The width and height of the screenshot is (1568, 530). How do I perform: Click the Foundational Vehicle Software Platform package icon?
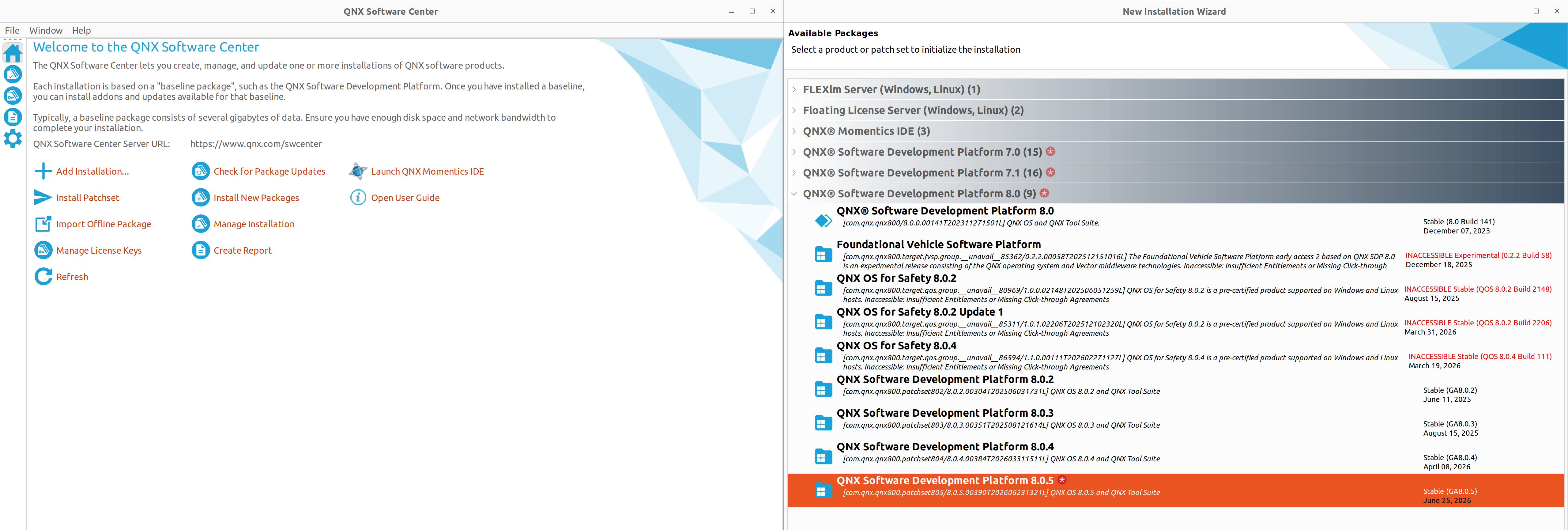pyautogui.click(x=823, y=254)
